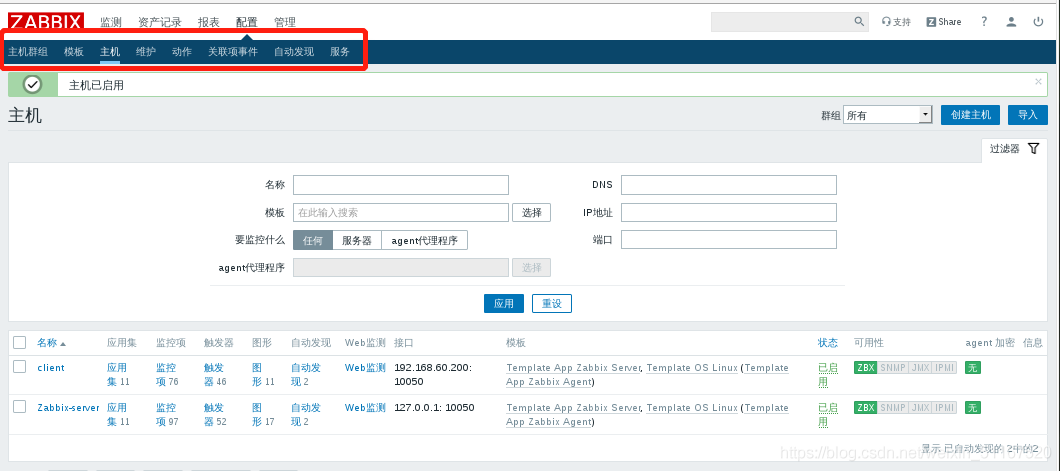The height and width of the screenshot is (471, 1061).
Task: Click the 重设 filter button
Action: pyautogui.click(x=551, y=304)
